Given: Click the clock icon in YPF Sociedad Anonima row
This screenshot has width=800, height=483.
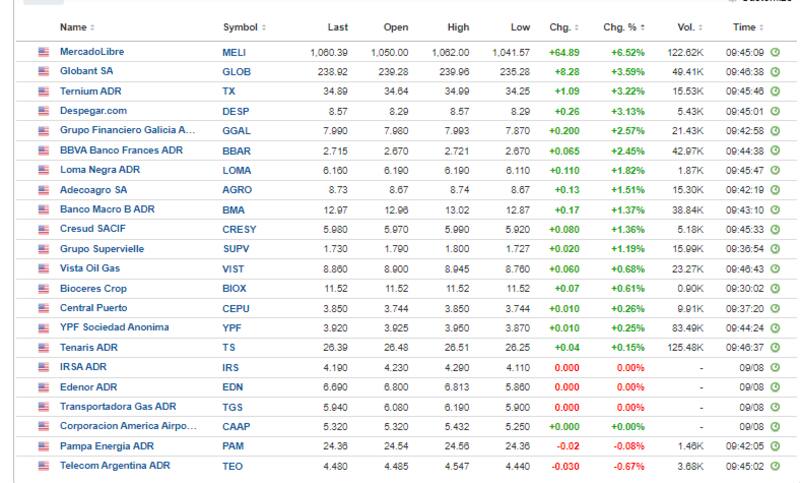Looking at the screenshot, I should pyautogui.click(x=776, y=328).
